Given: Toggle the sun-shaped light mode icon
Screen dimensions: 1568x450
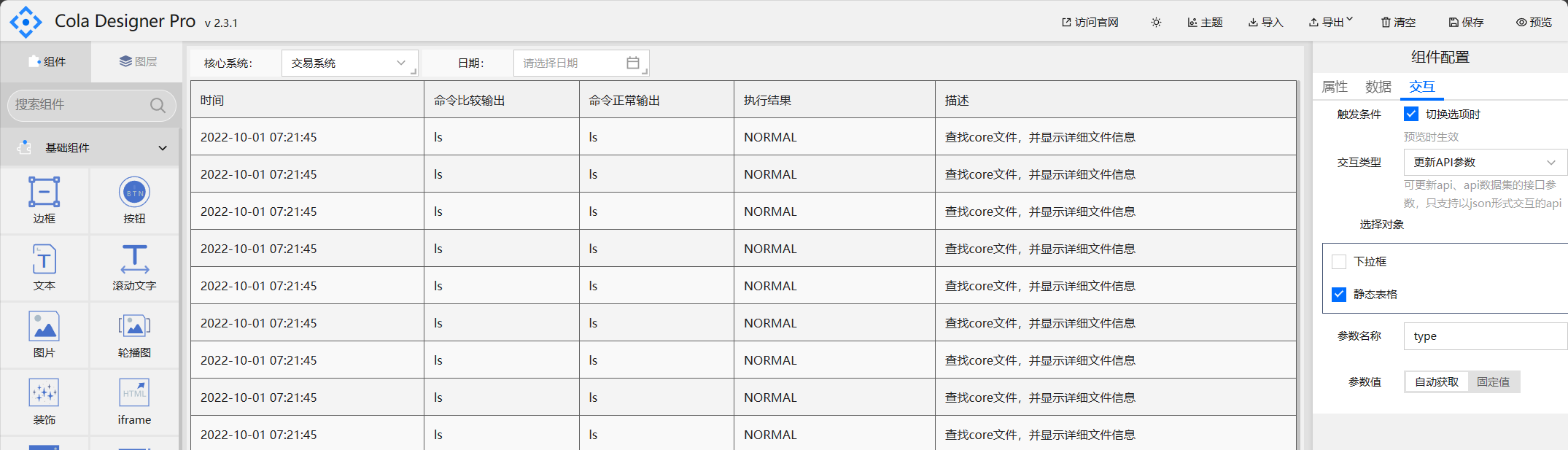Looking at the screenshot, I should 1156,23.
